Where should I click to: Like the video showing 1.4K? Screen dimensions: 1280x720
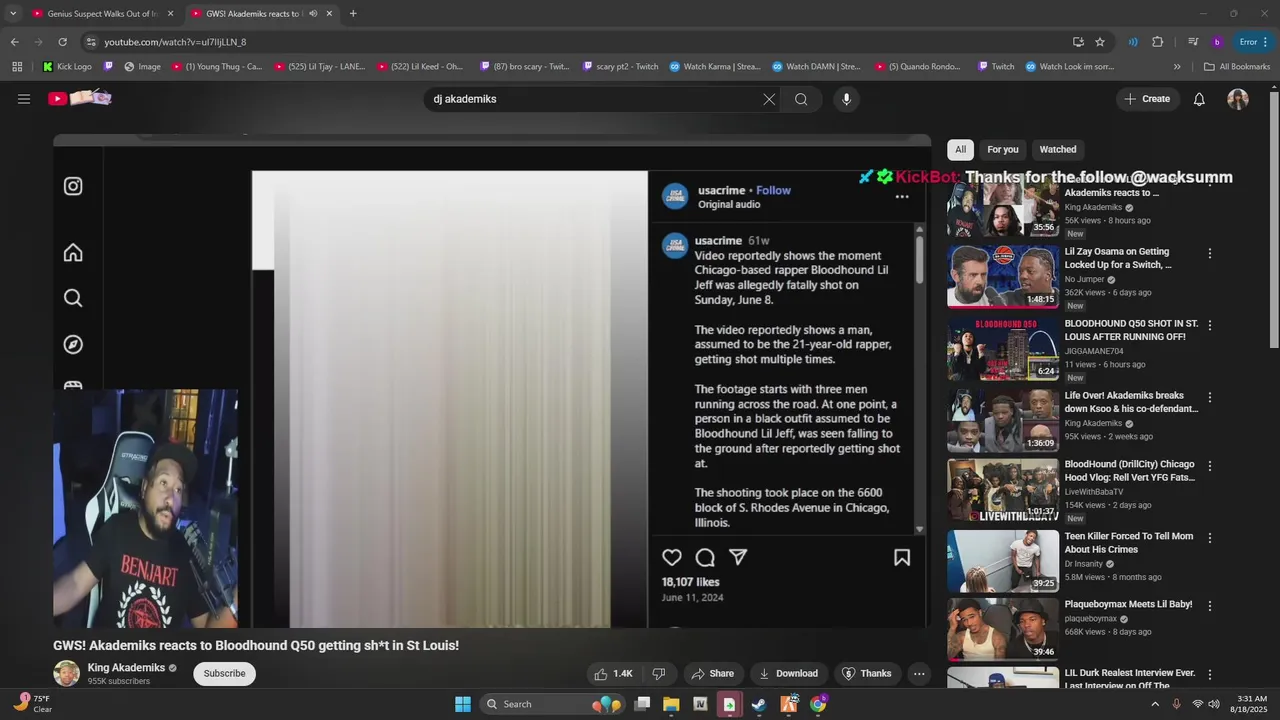click(x=614, y=674)
